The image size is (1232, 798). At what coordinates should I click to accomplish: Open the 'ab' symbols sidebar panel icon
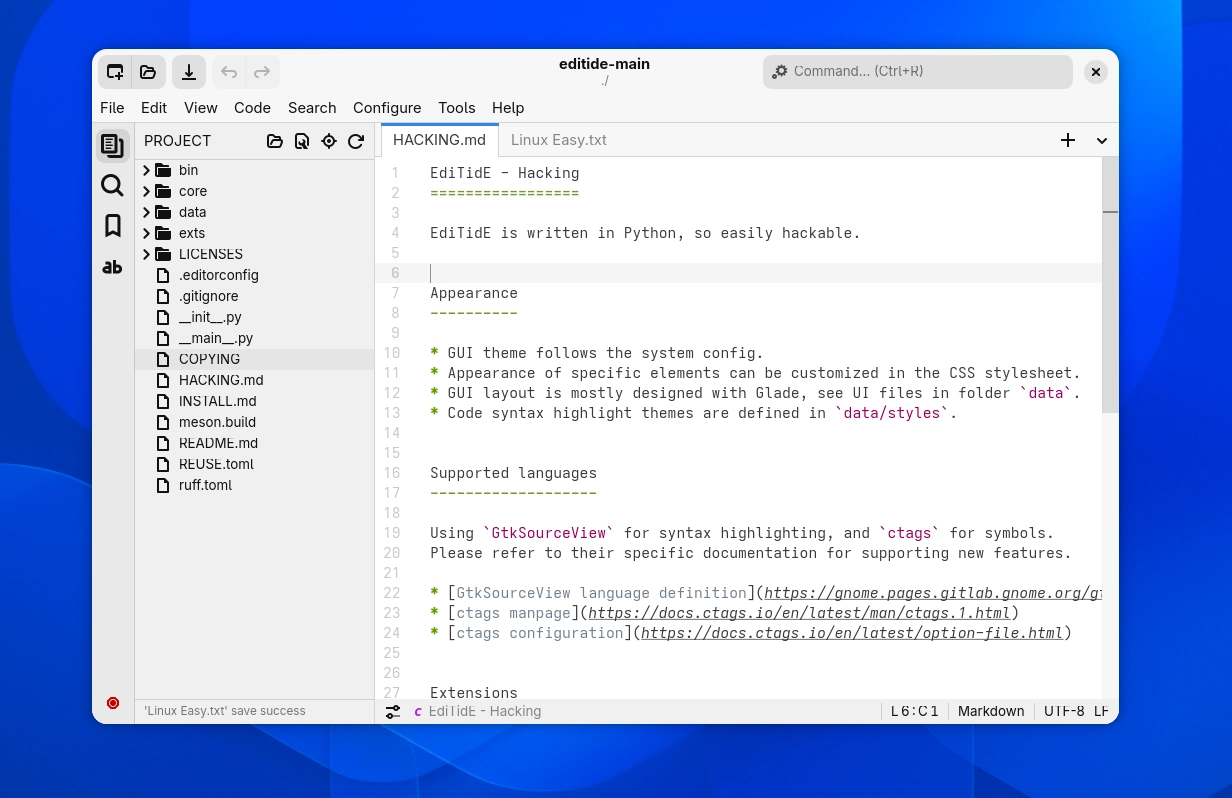113,267
